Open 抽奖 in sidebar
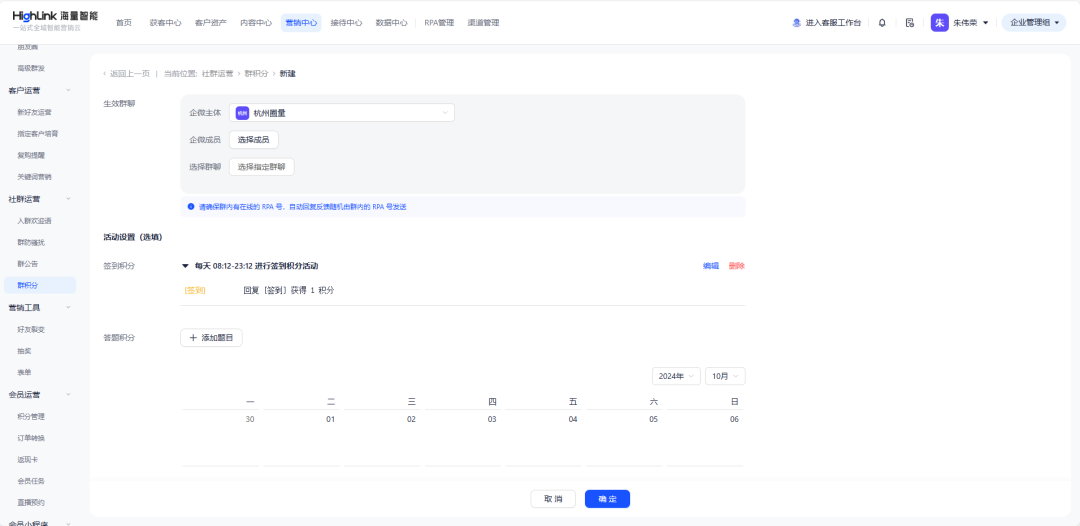1080x526 pixels. (x=24, y=351)
